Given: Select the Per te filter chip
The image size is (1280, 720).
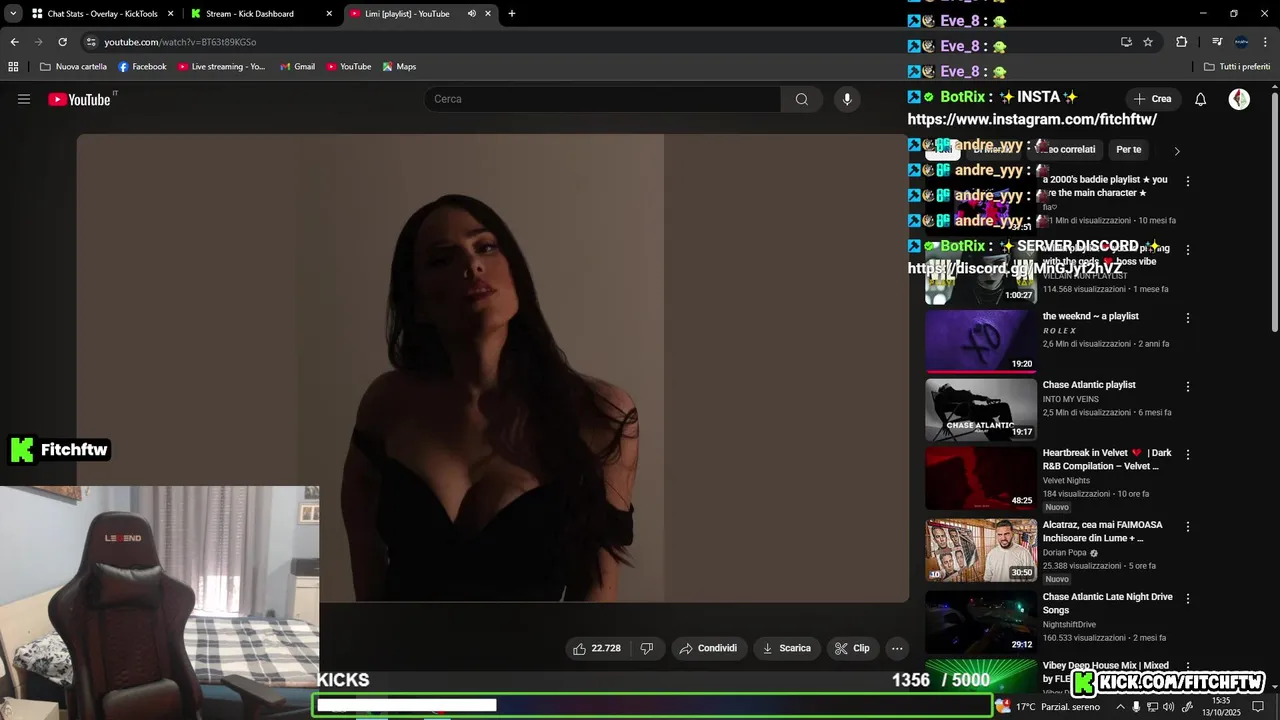Looking at the screenshot, I should (1129, 150).
